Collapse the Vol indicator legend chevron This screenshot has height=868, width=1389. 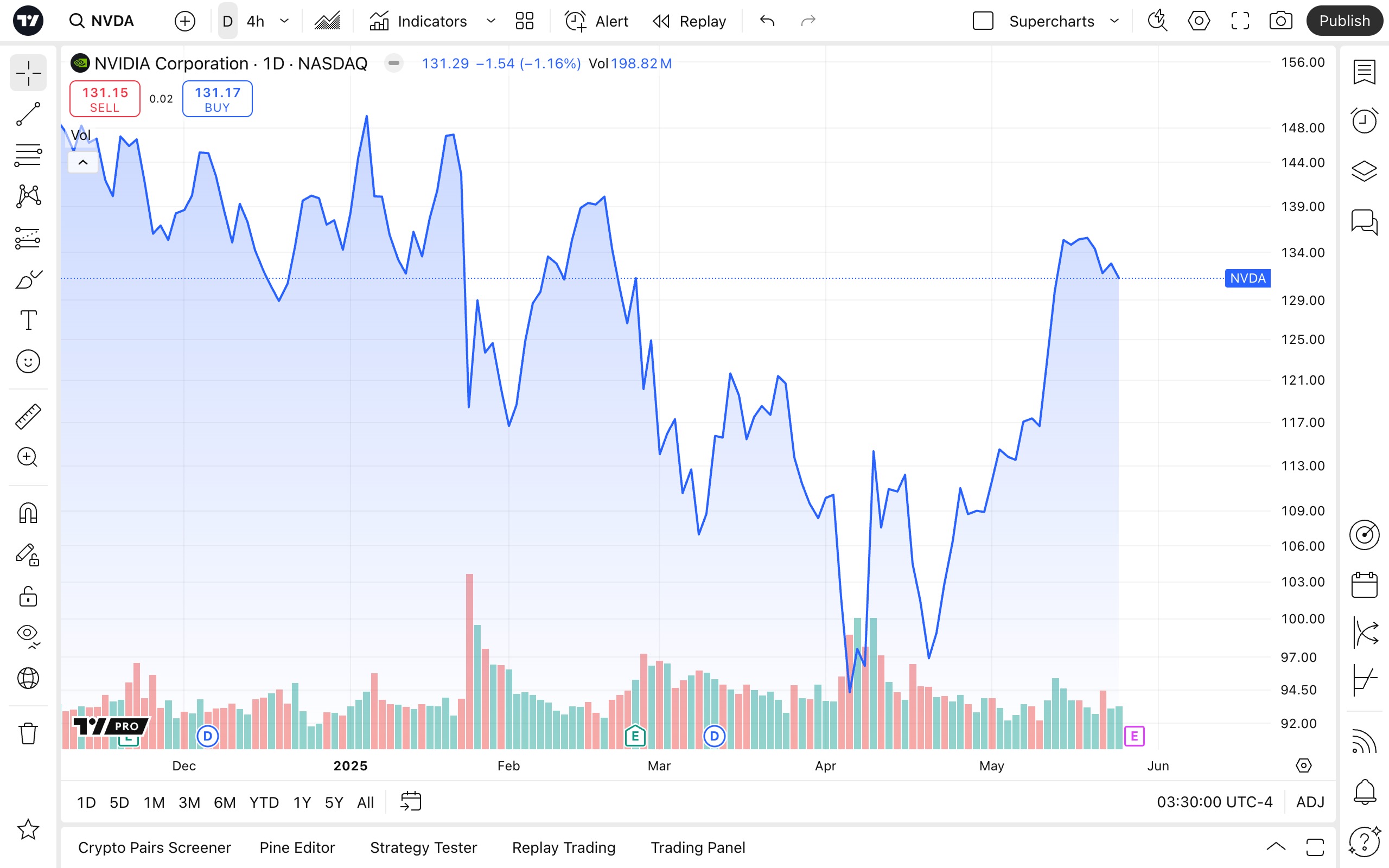pos(82,162)
